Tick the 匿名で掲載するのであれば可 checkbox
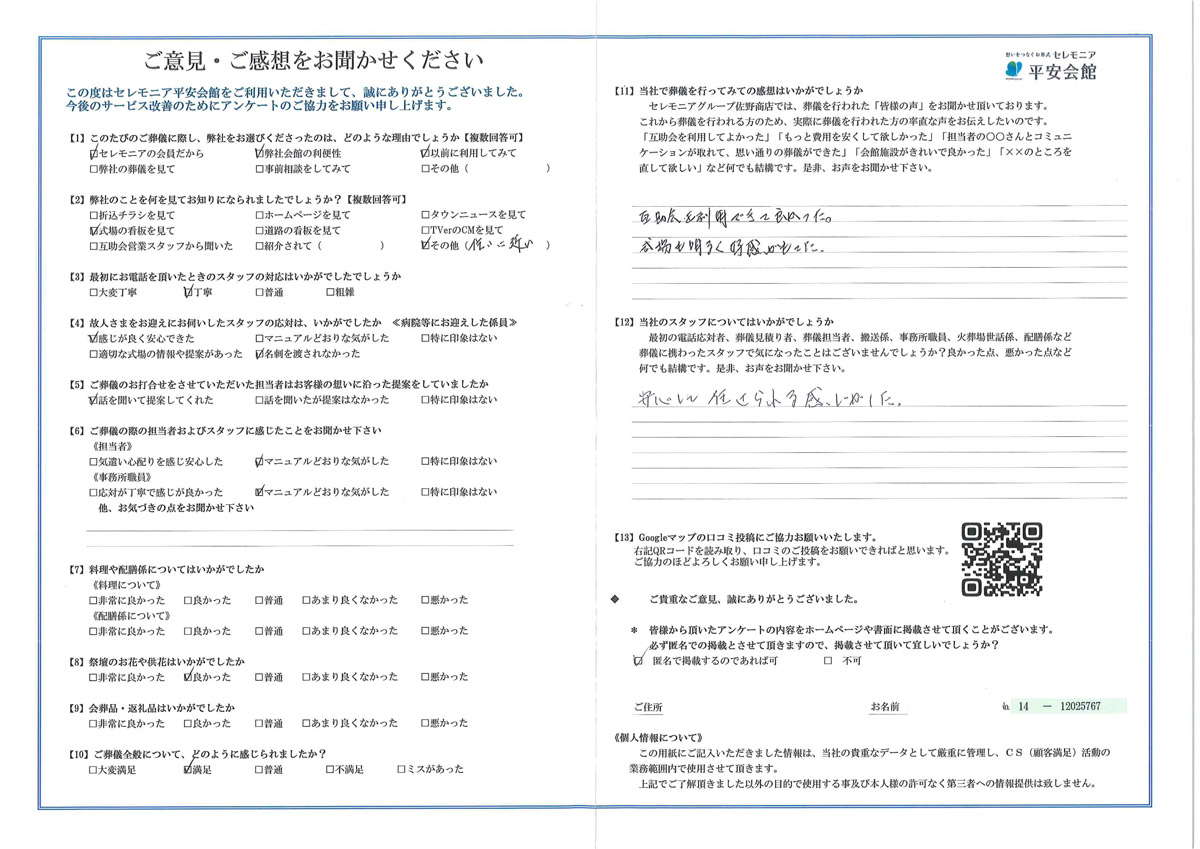The height and width of the screenshot is (849, 1200). coord(638,662)
